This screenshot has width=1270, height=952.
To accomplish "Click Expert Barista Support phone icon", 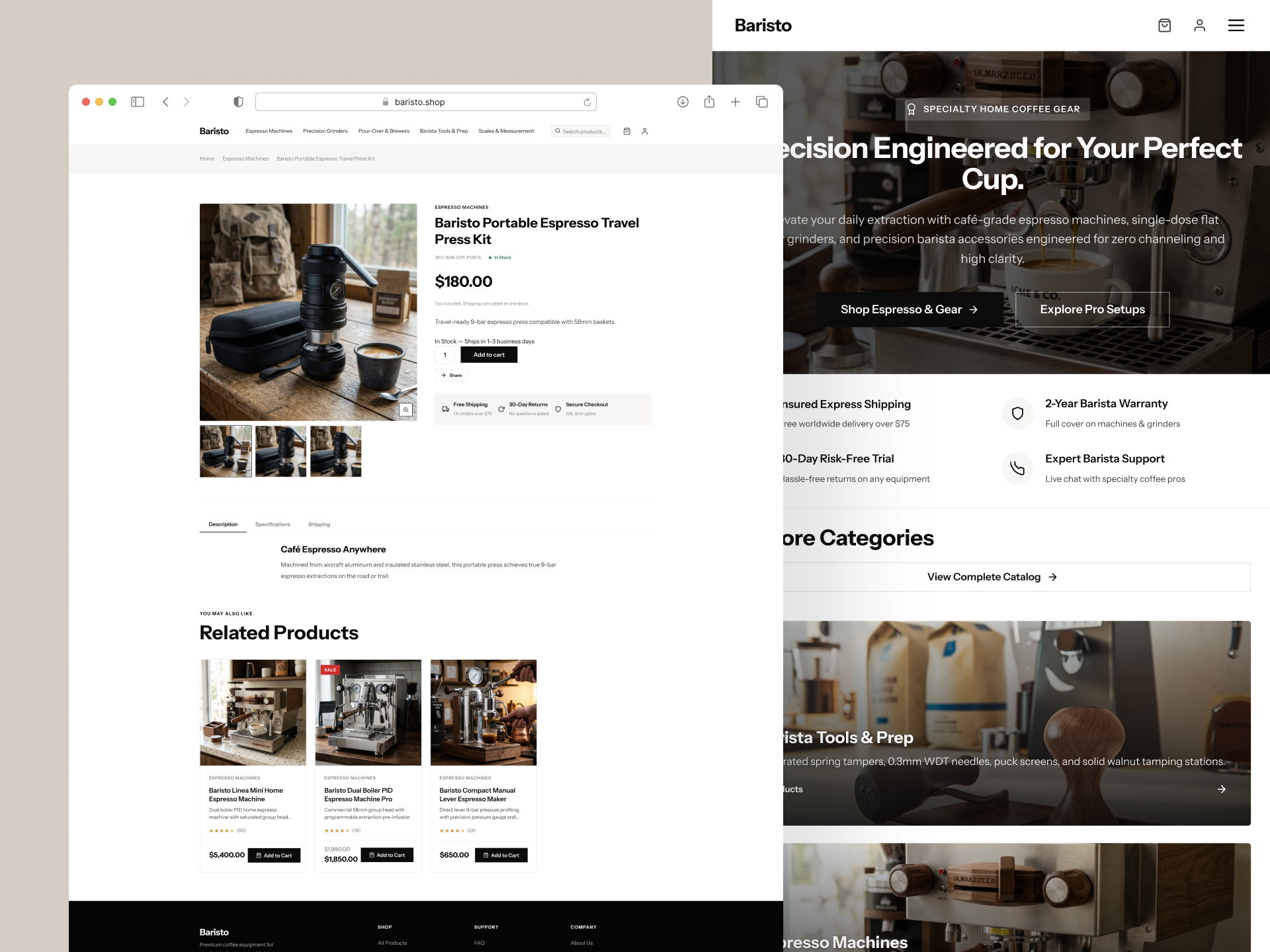I will tap(1018, 468).
